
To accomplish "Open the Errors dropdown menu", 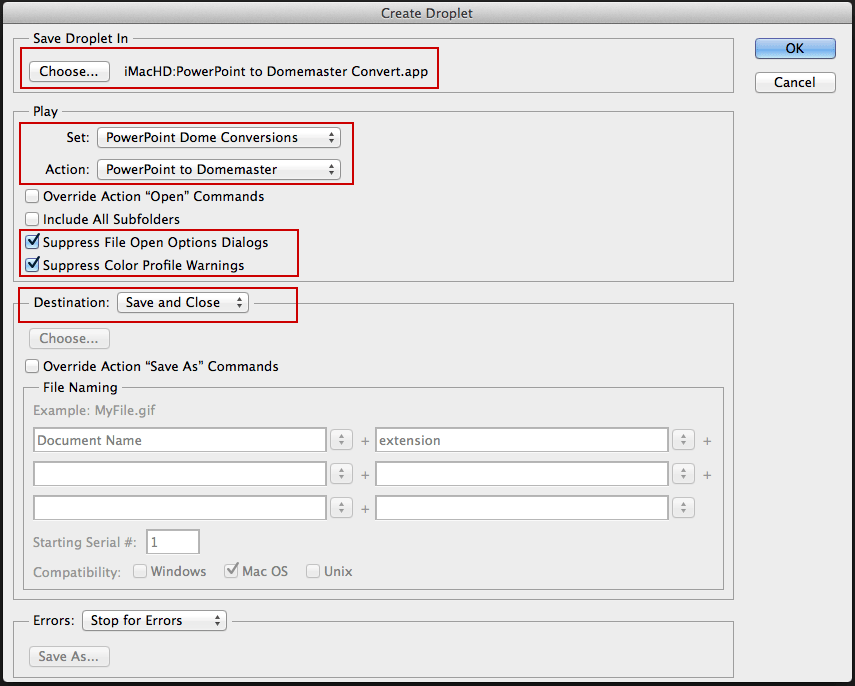I will pyautogui.click(x=154, y=620).
